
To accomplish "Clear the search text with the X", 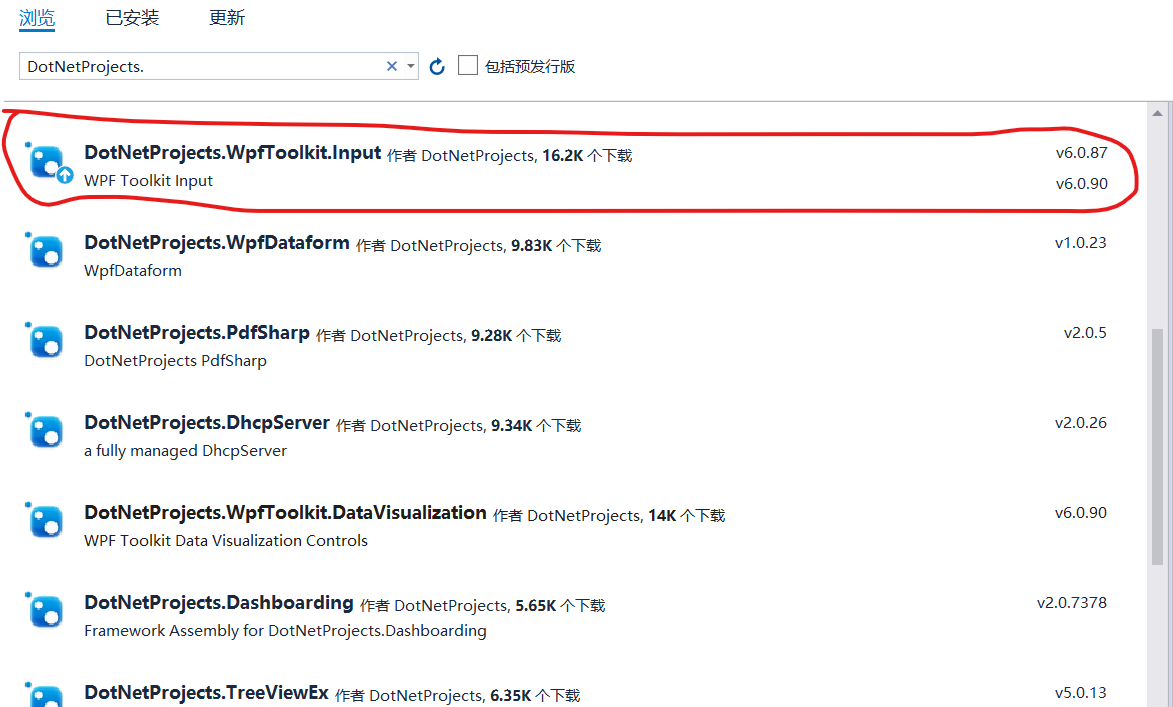I will (x=391, y=65).
